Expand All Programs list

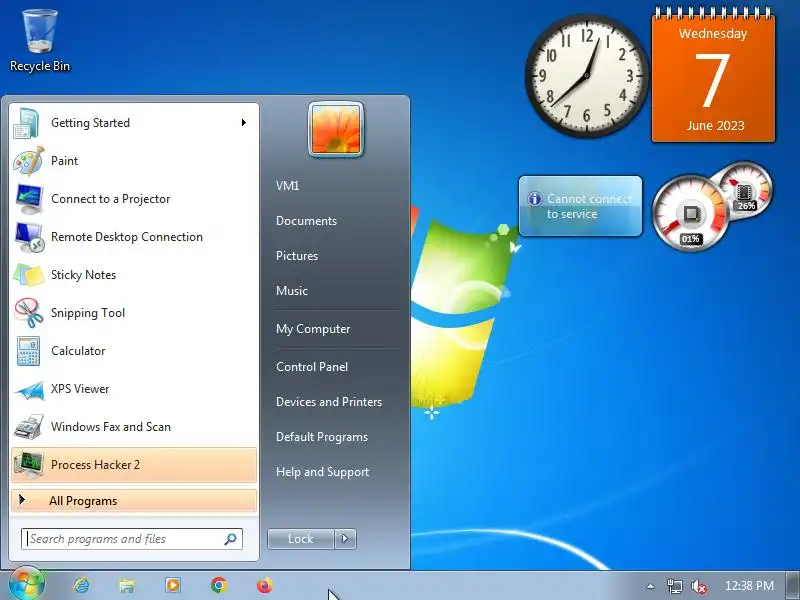coord(134,501)
